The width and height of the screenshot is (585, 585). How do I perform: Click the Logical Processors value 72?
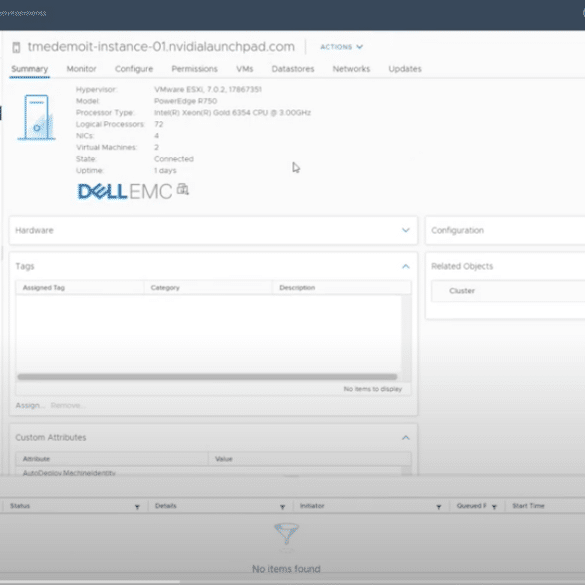[159, 124]
